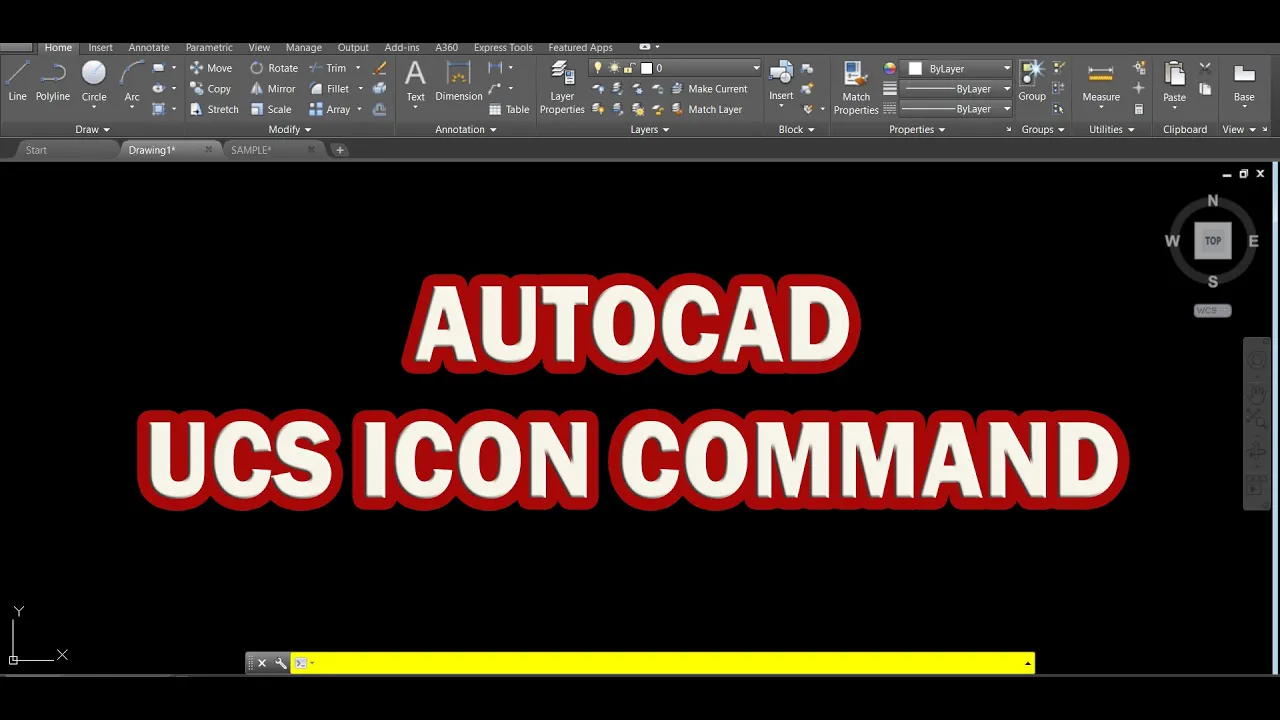Open Layer Properties manager

point(562,88)
